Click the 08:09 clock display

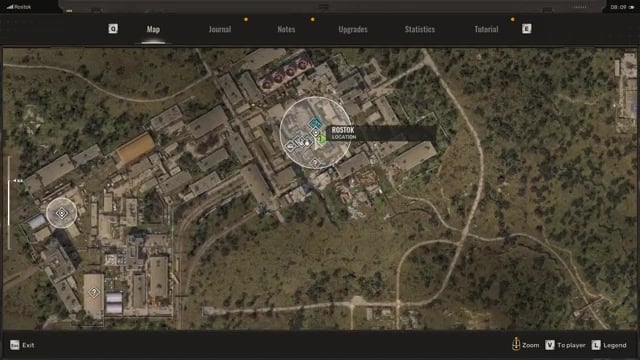click(x=618, y=7)
